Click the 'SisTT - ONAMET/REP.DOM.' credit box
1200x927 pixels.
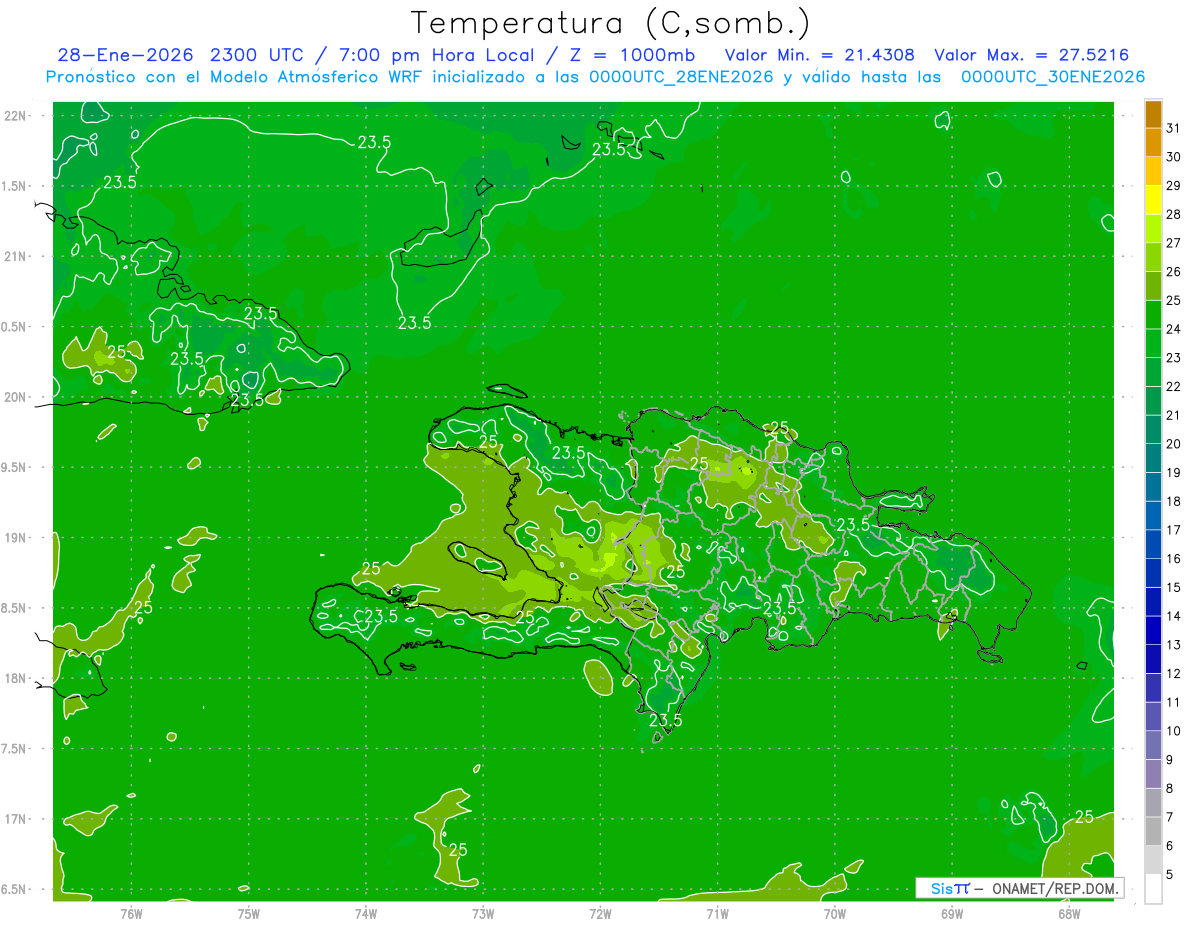[x=1019, y=888]
